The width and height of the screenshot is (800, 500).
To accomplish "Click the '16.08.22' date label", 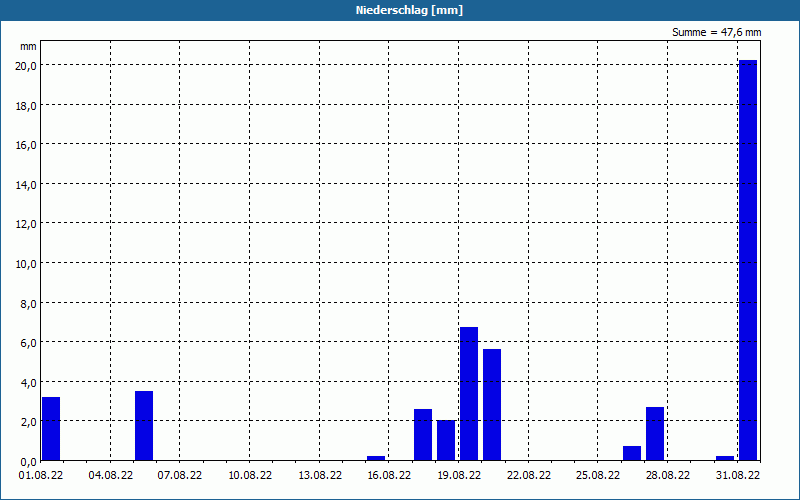I will tap(389, 476).
